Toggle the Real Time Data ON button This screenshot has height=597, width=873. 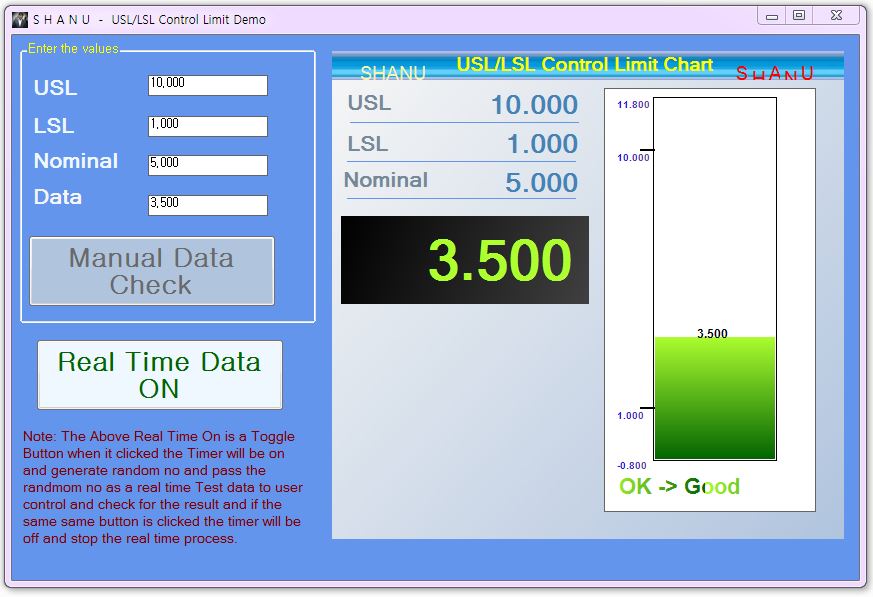160,375
